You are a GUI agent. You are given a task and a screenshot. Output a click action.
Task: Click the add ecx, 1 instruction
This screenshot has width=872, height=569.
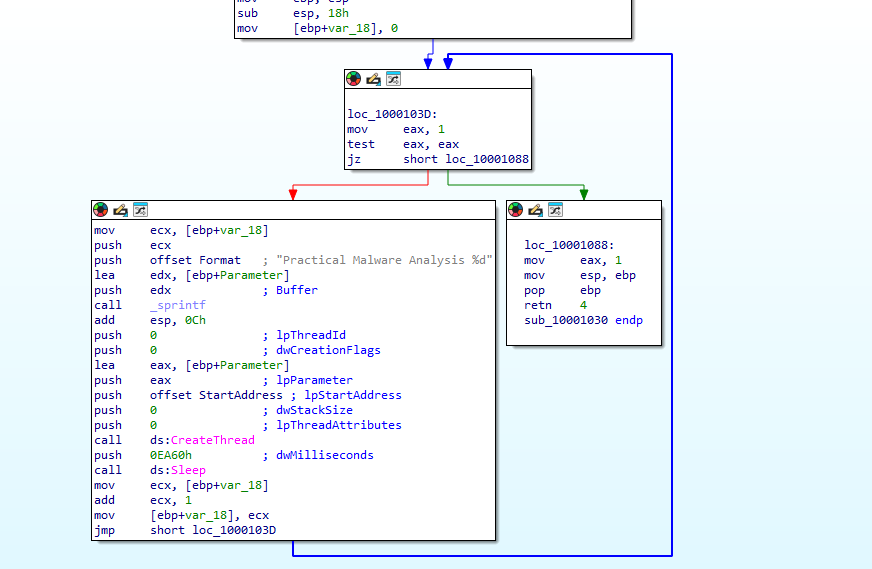point(143,500)
